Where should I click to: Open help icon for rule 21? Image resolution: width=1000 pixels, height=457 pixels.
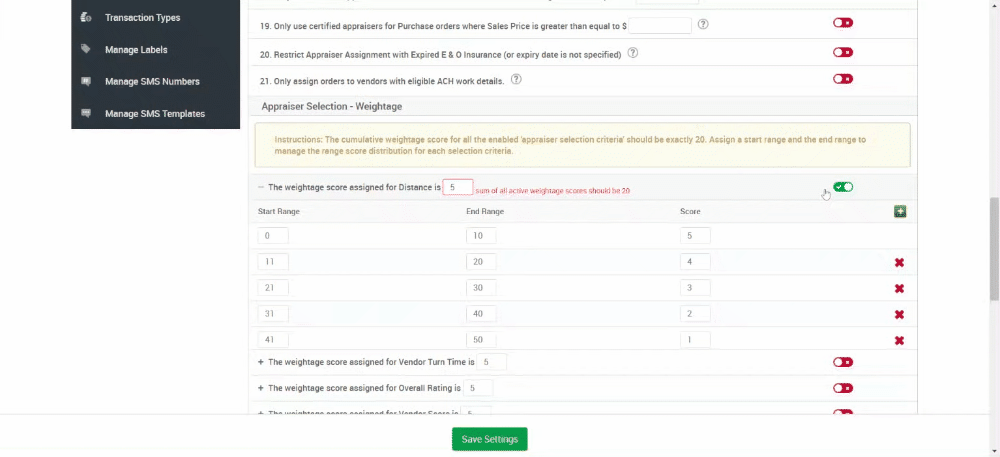pos(517,80)
